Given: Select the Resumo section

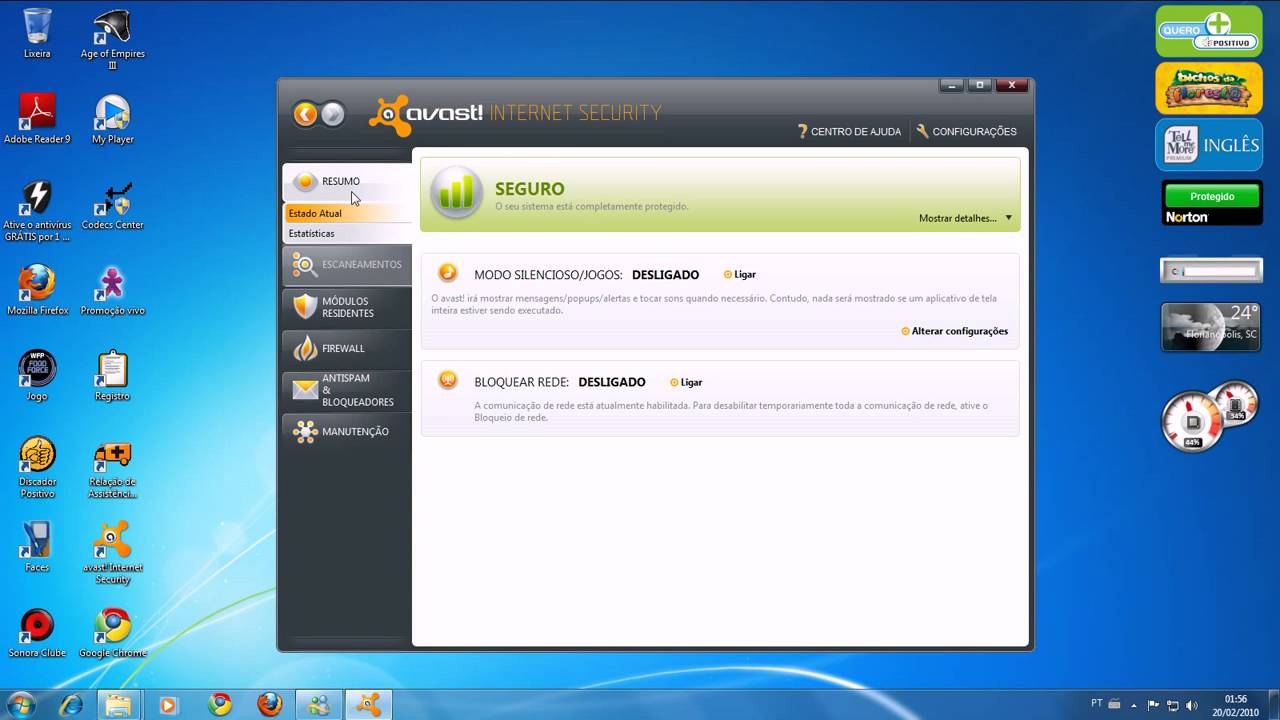Looking at the screenshot, I should point(347,182).
